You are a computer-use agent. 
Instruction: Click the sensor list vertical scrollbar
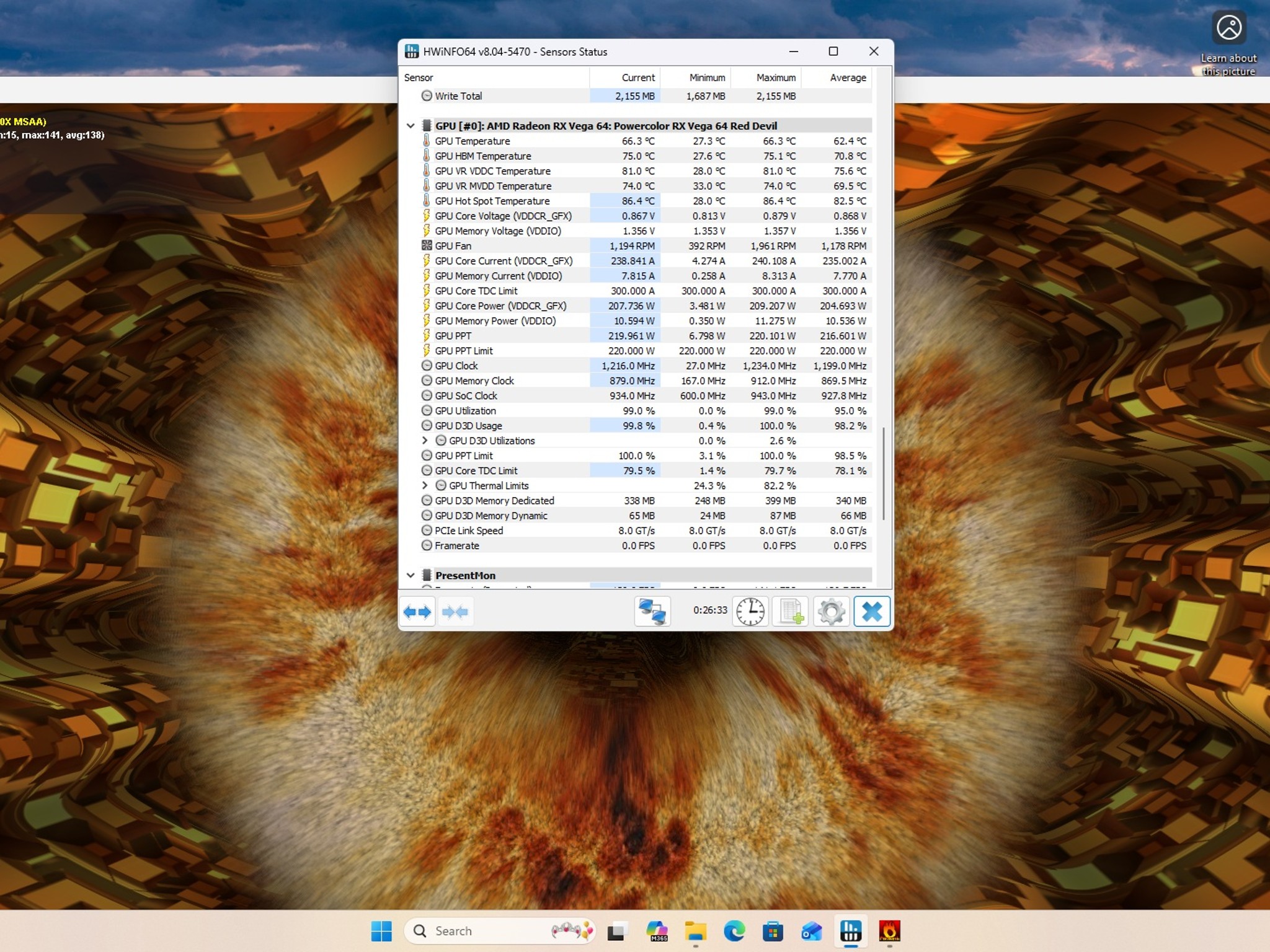click(883, 474)
